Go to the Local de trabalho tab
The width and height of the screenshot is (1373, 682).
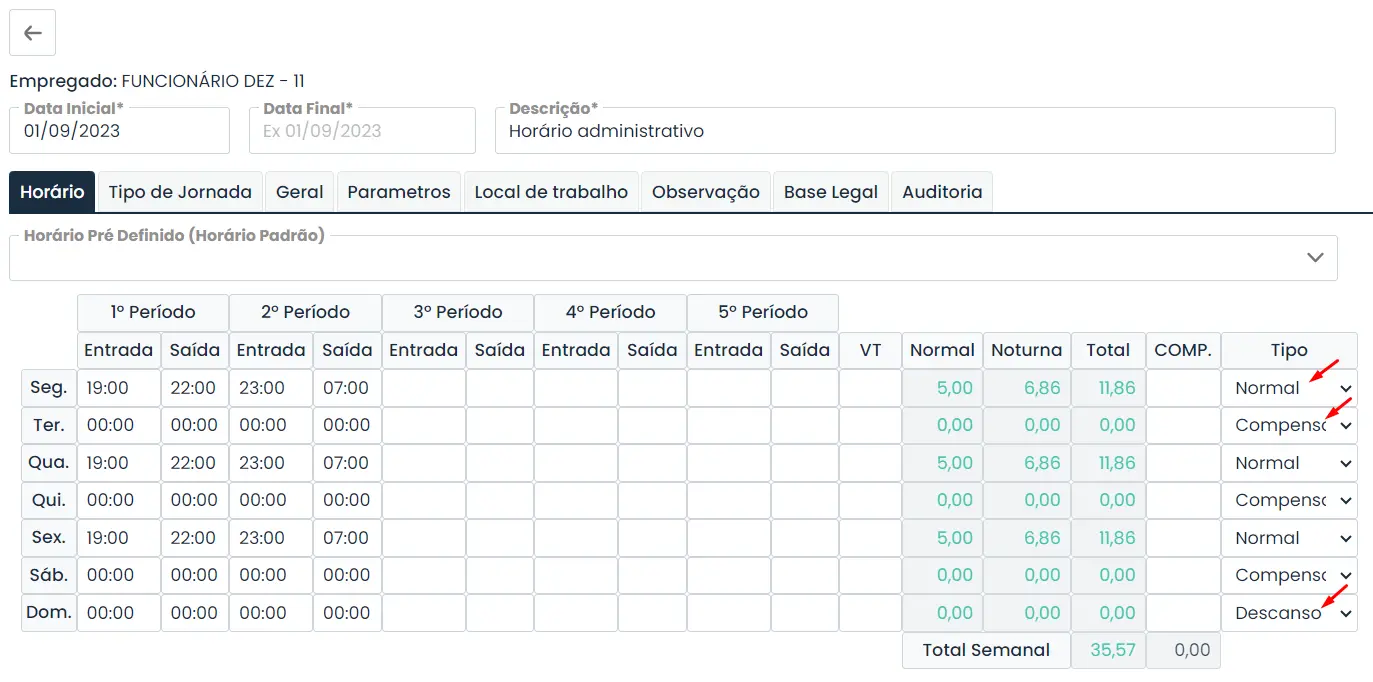[551, 192]
